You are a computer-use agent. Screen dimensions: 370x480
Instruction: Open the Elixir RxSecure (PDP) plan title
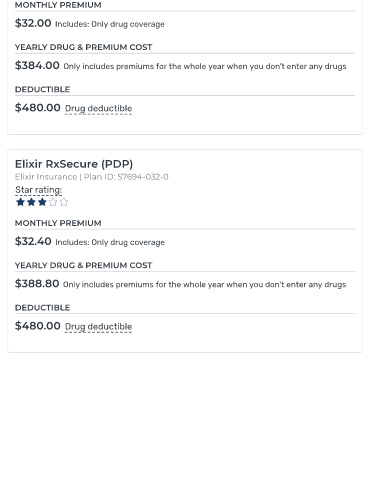click(74, 164)
